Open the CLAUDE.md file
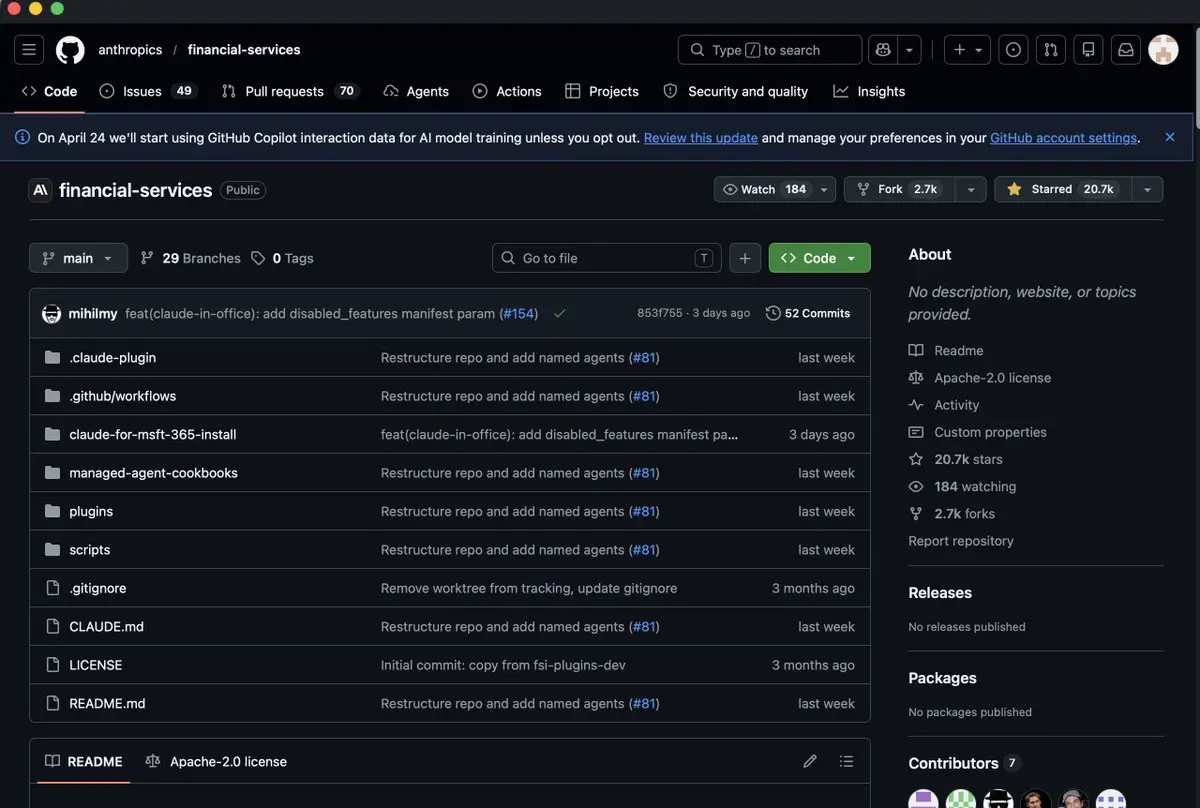This screenshot has width=1200, height=808. click(106, 627)
